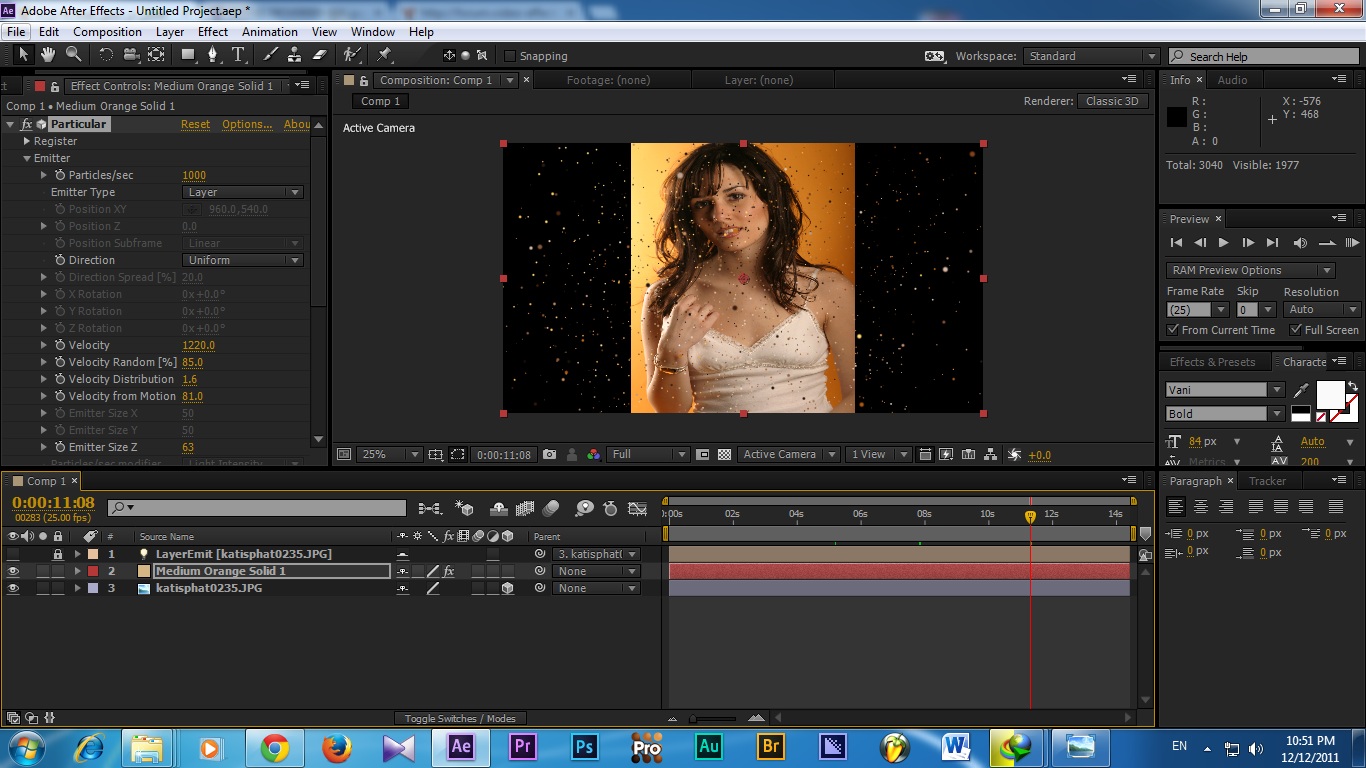
Task: Open the Direction Uniform dropdown
Action: 243,260
